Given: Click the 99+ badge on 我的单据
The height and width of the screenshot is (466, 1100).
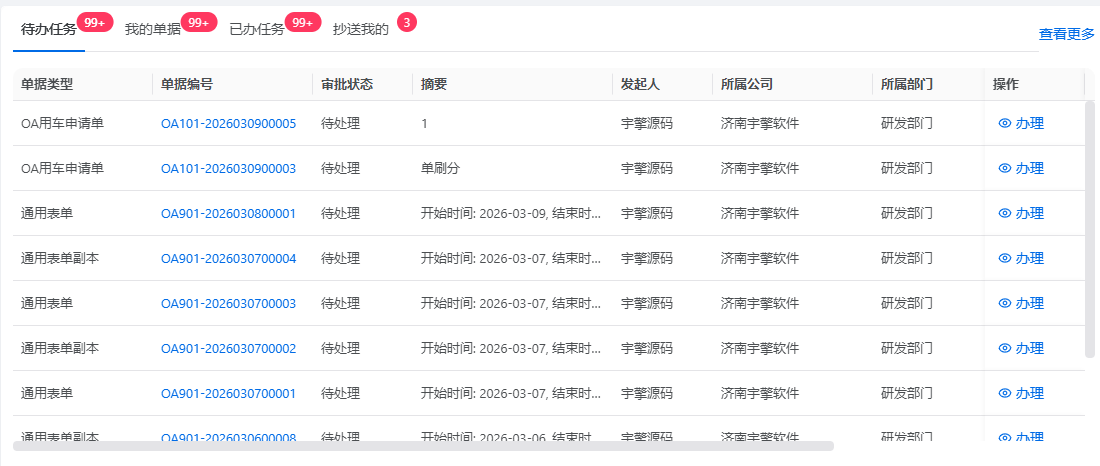Looking at the screenshot, I should click(199, 22).
